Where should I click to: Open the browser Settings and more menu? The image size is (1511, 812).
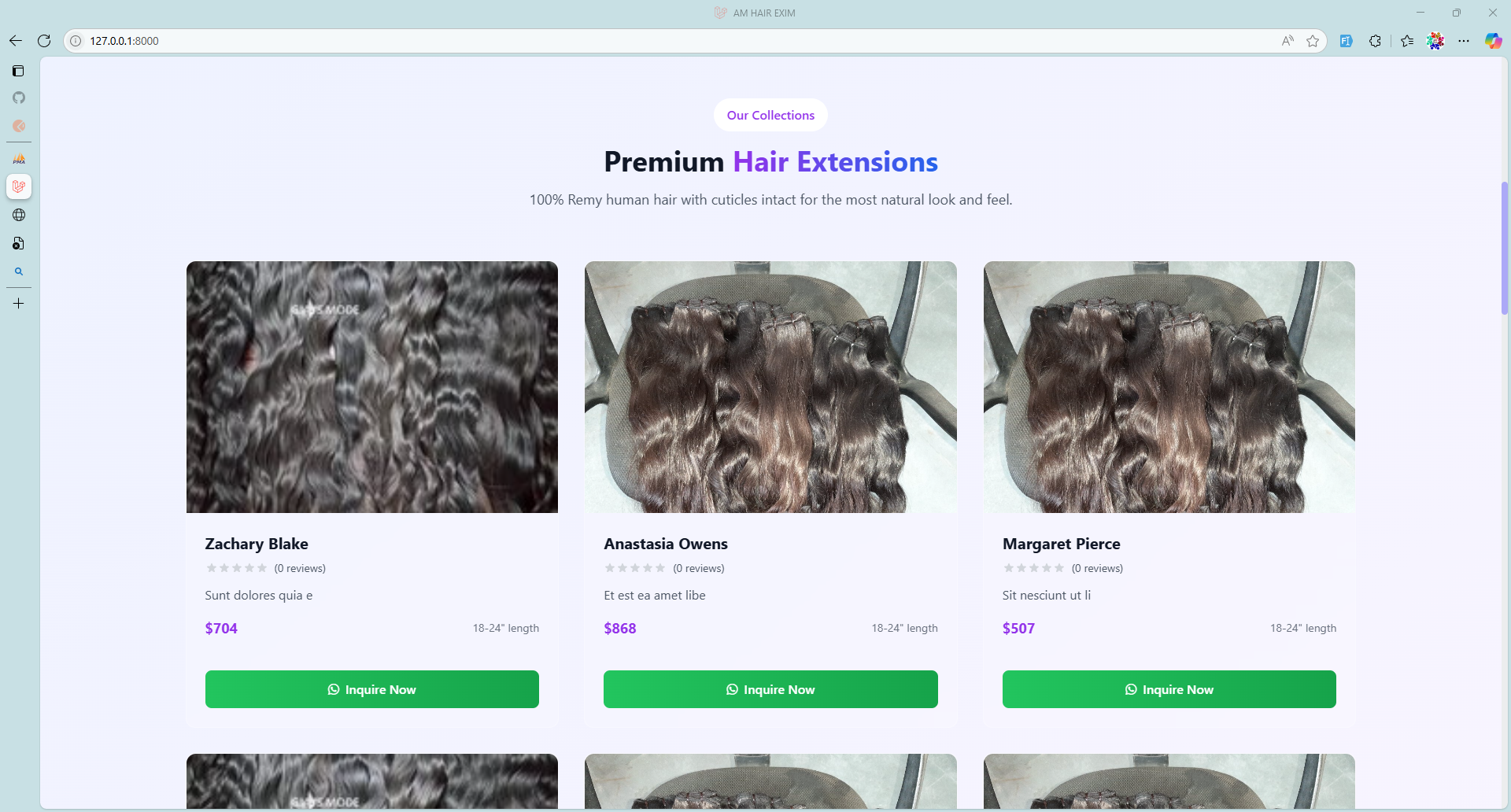pos(1464,41)
